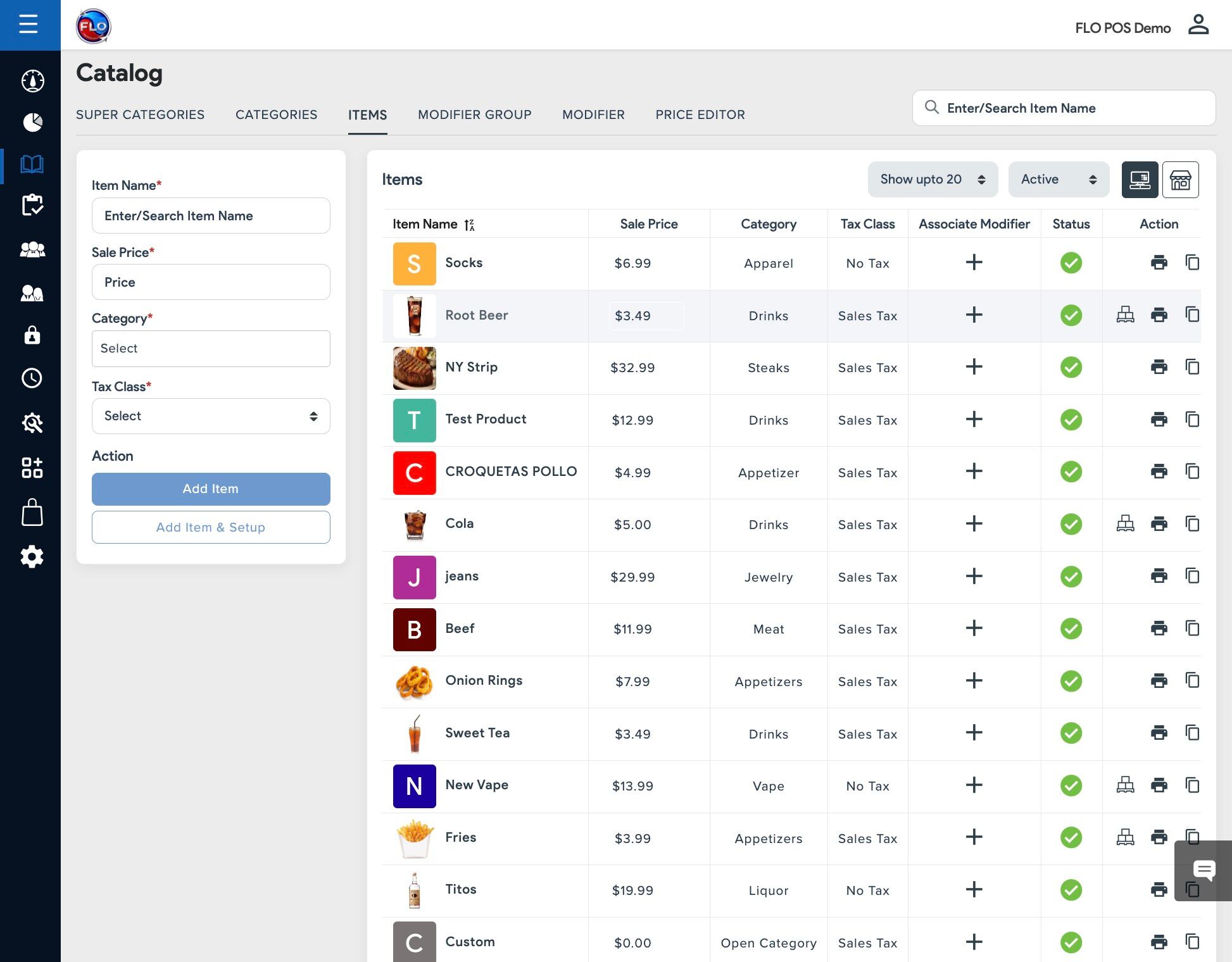
Task: Toggle status checkmark for Beef
Action: click(x=1071, y=628)
